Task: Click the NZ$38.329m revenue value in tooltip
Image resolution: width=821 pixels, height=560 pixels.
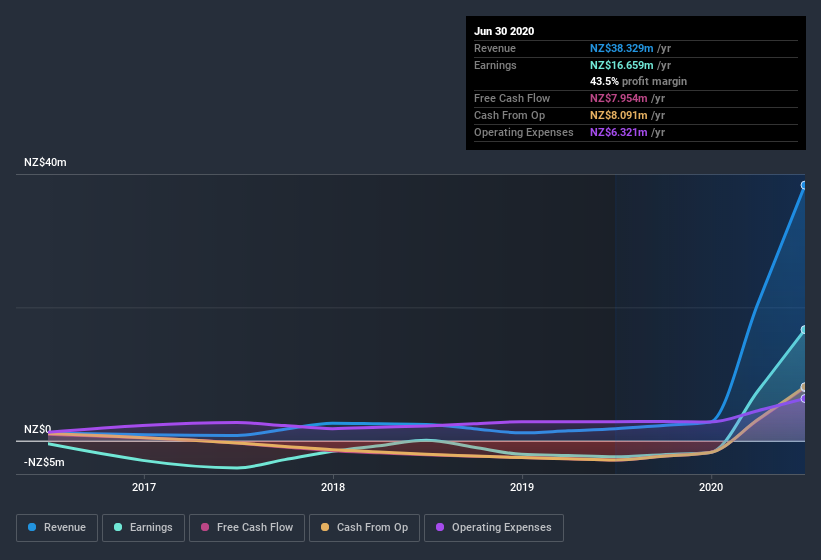Action: [x=622, y=48]
